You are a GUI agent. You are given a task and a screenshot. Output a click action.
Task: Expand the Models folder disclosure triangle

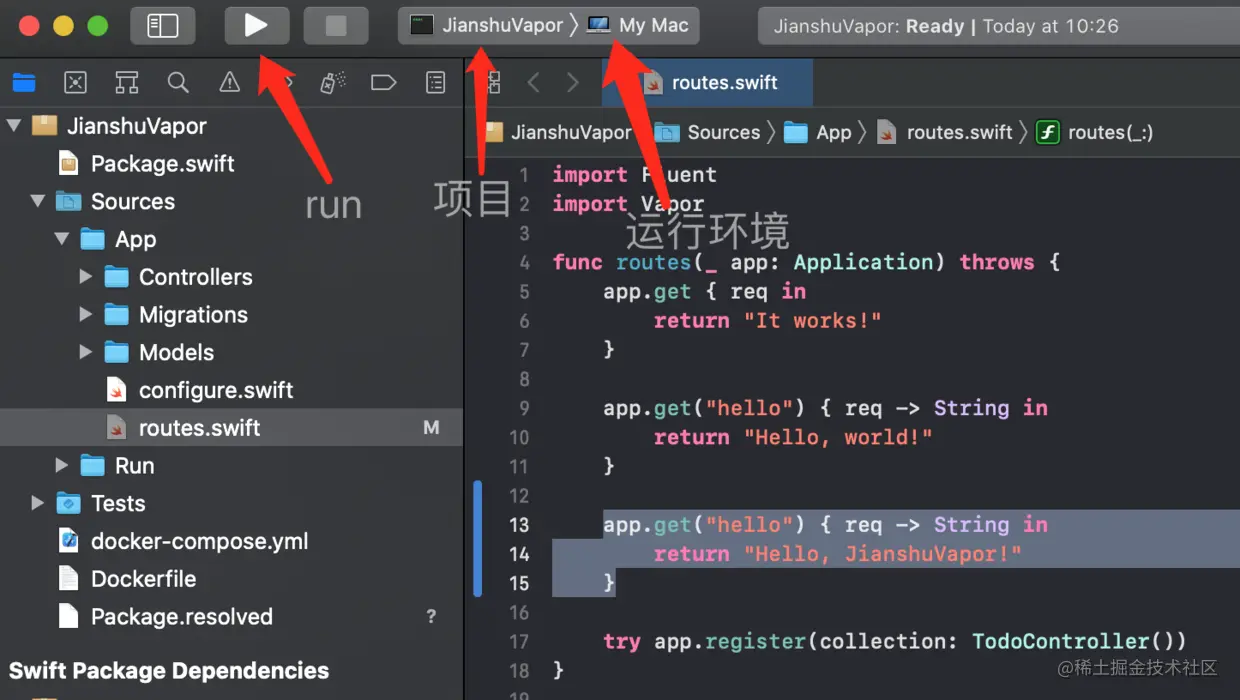pyautogui.click(x=86, y=352)
